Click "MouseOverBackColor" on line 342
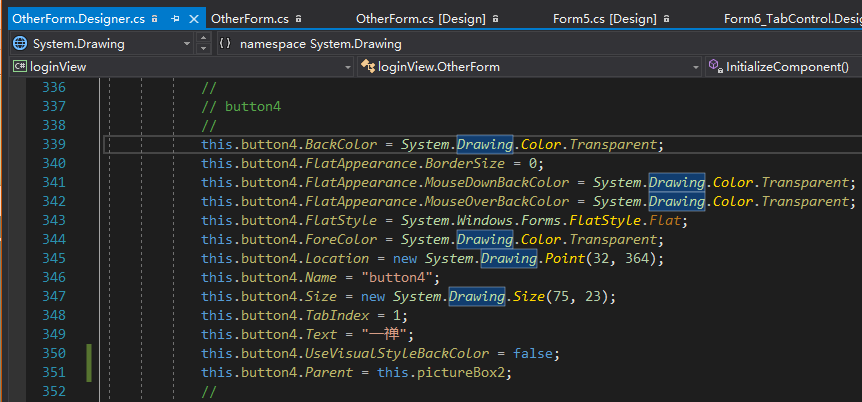 click(x=497, y=201)
